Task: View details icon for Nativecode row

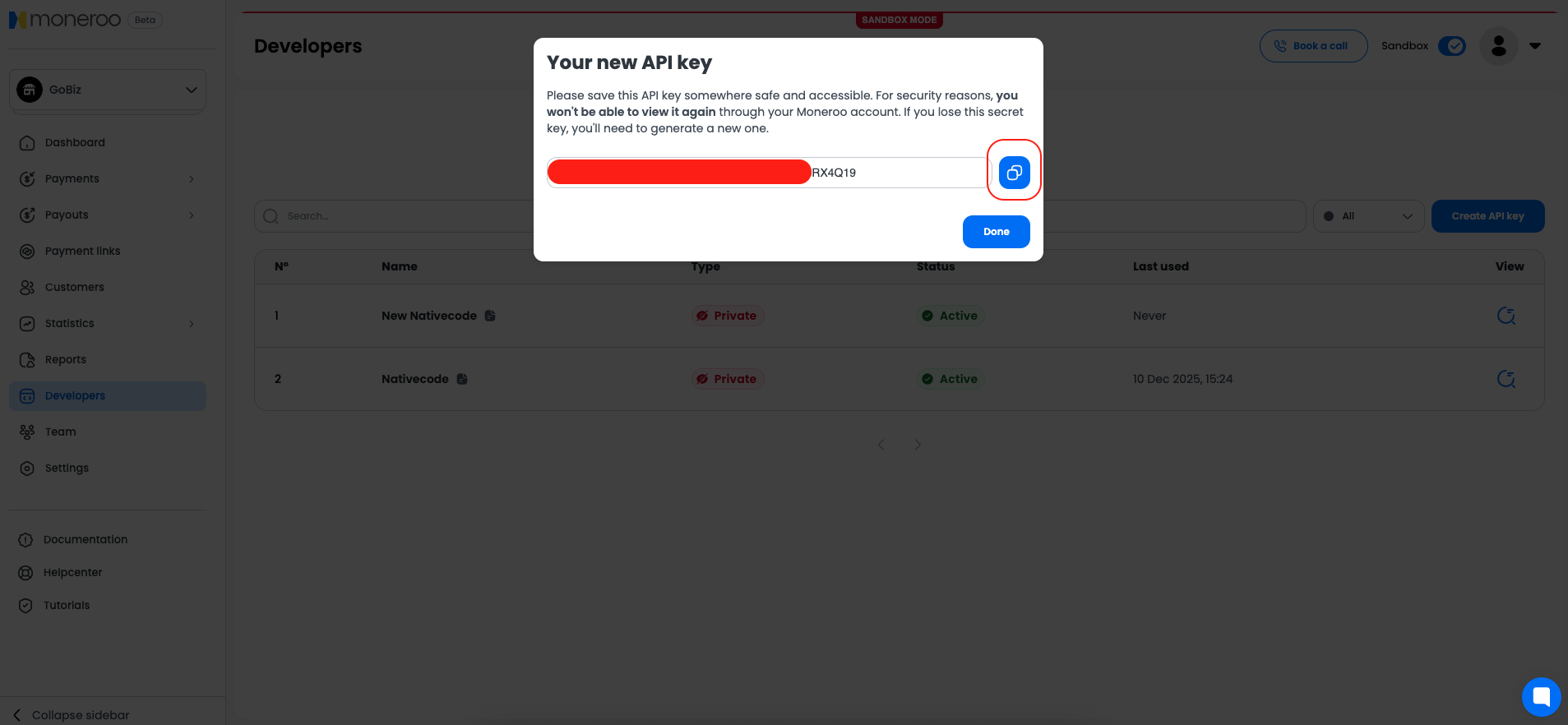Action: 1506,379
